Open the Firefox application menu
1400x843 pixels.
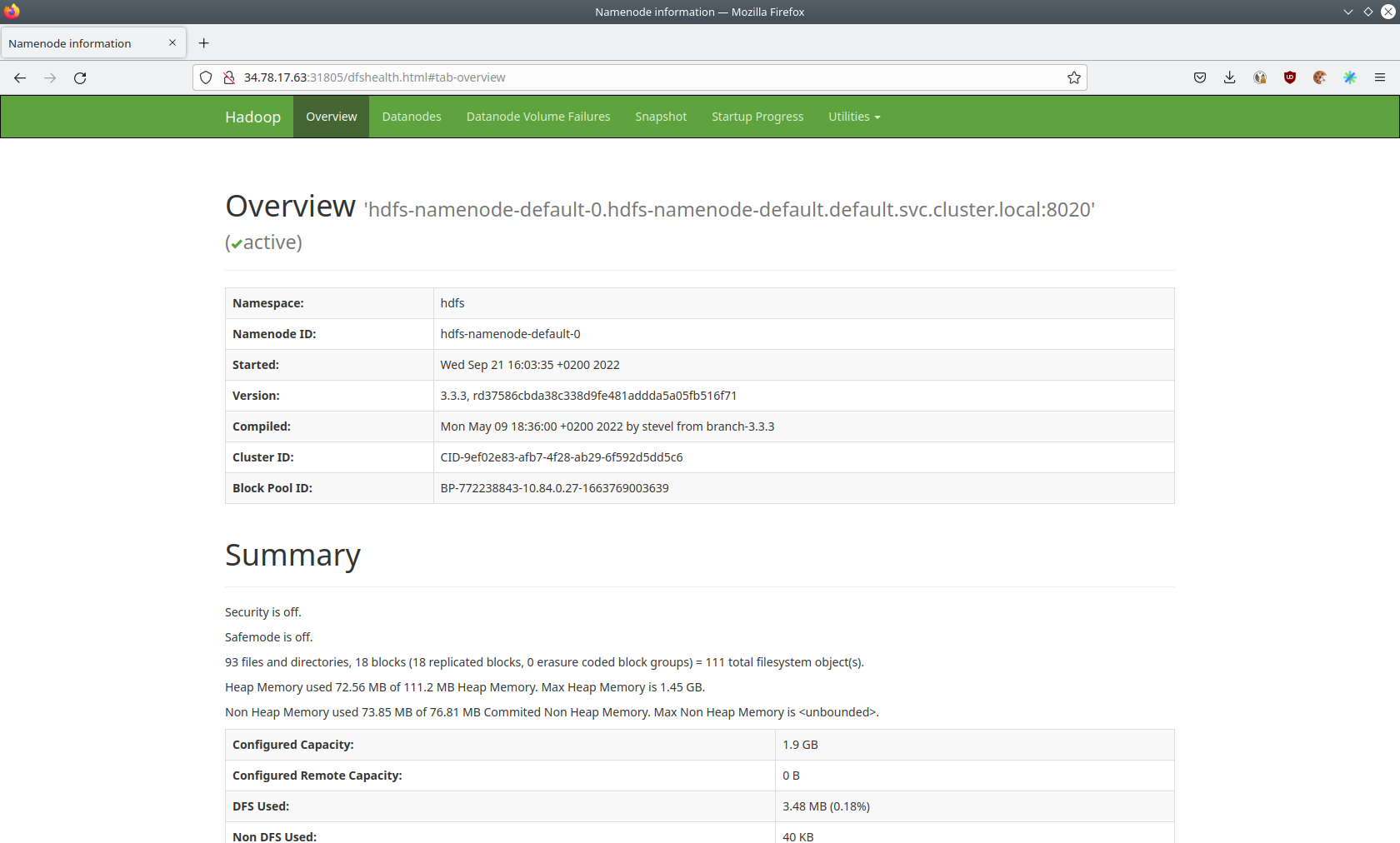1381,77
